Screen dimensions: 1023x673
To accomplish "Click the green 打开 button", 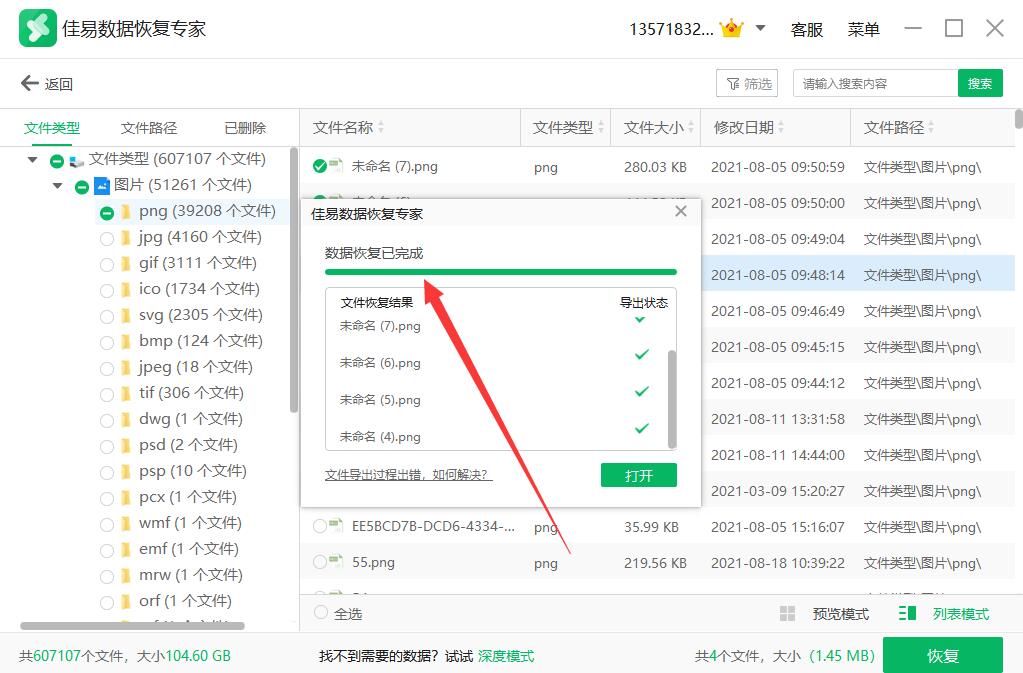I will coord(639,475).
